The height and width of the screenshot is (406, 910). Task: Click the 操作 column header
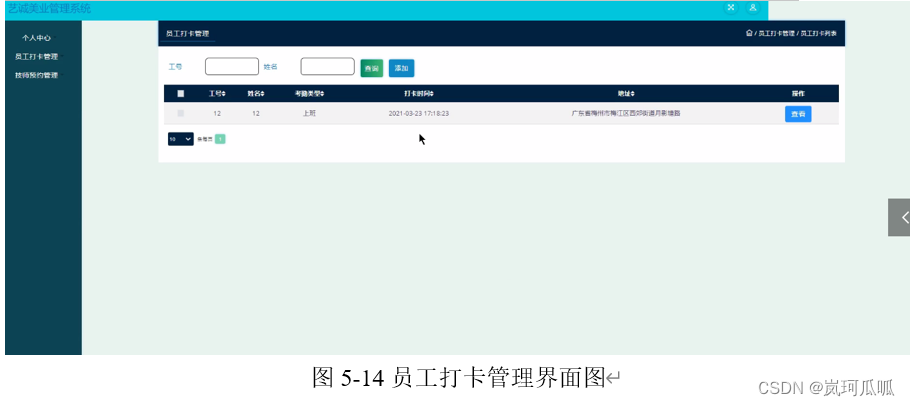[x=798, y=93]
